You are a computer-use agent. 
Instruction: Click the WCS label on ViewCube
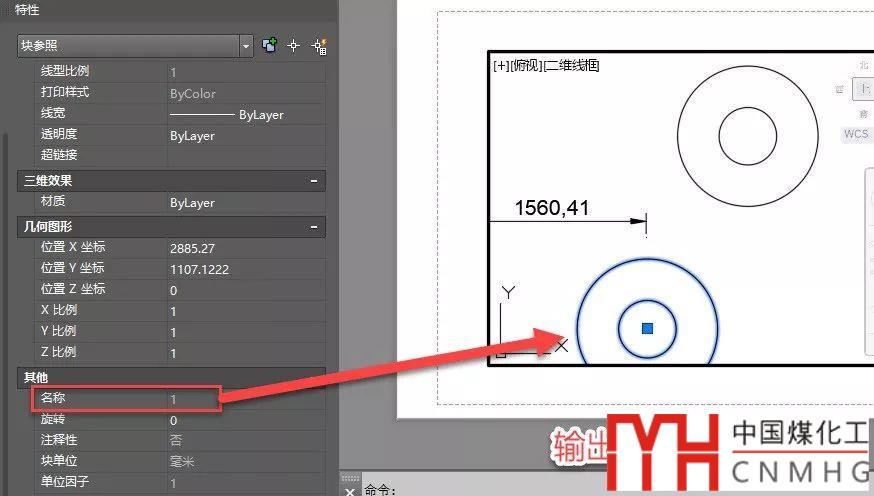[x=855, y=134]
